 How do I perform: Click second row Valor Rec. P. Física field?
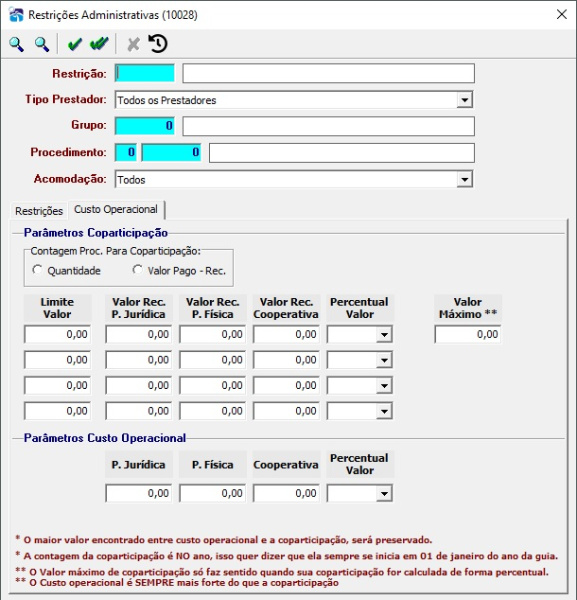click(x=212, y=360)
